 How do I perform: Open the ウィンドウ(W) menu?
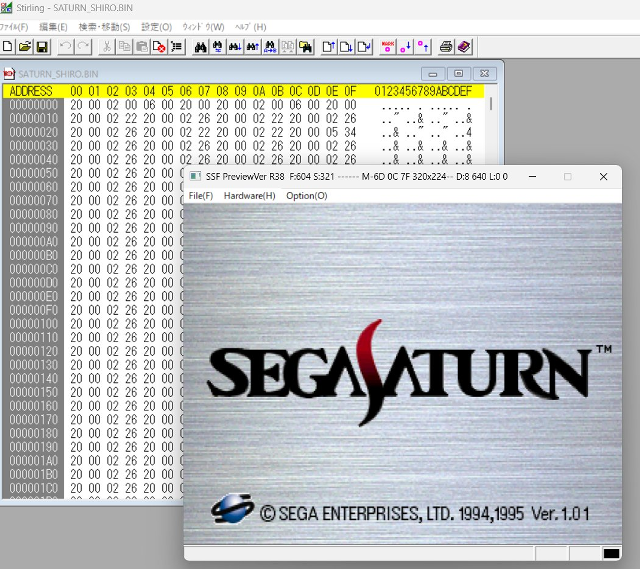(x=203, y=27)
